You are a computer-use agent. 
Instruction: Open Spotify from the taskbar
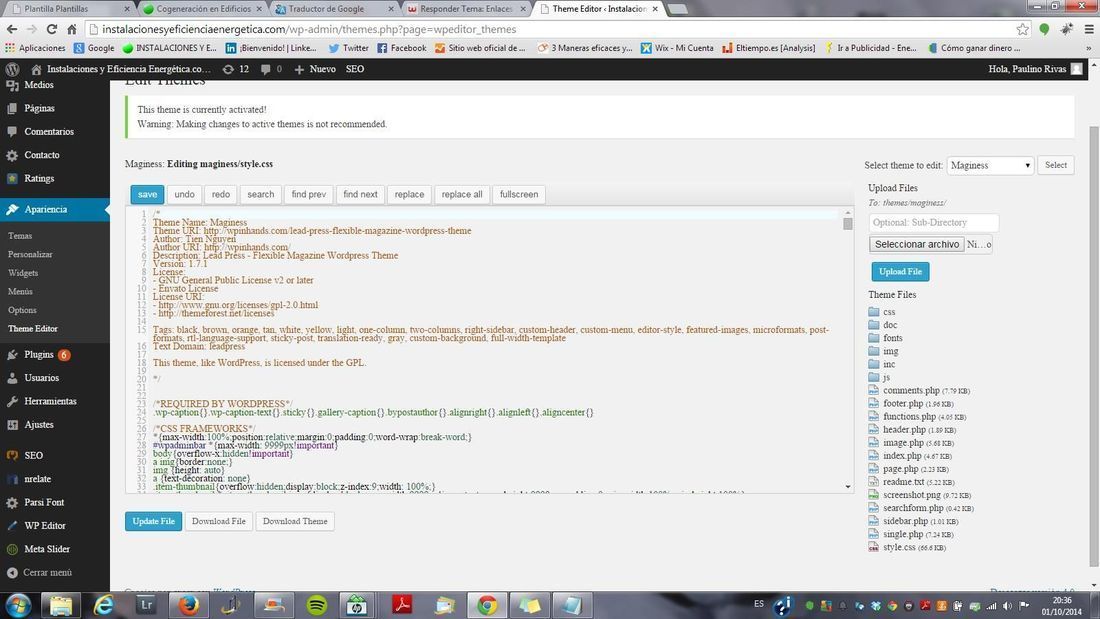316,605
